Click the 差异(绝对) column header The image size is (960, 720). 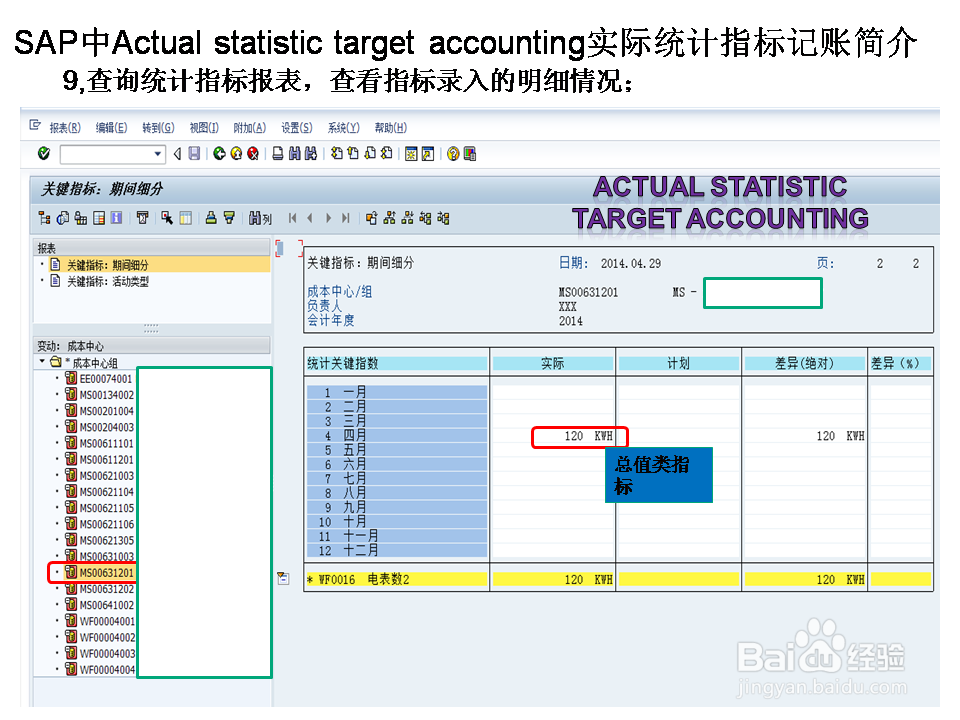[x=804, y=364]
